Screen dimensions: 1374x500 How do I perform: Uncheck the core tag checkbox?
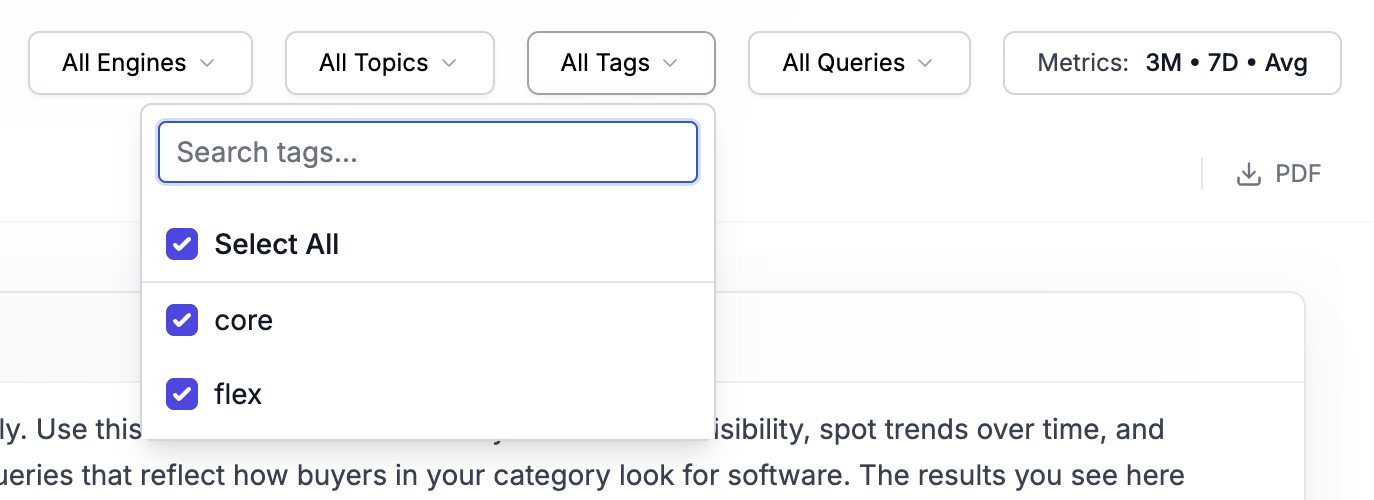pyautogui.click(x=182, y=320)
